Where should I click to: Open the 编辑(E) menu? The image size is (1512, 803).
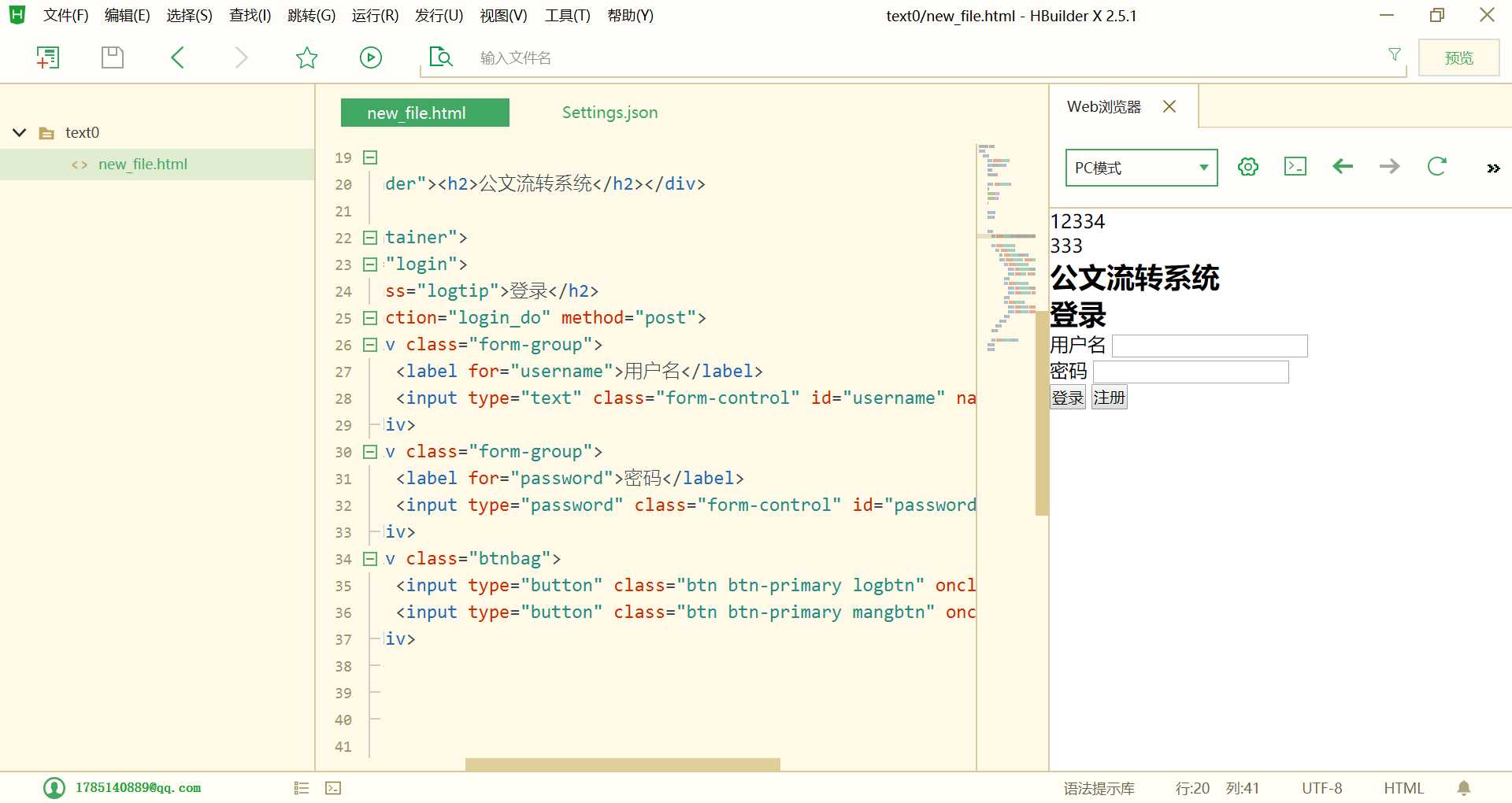[127, 16]
